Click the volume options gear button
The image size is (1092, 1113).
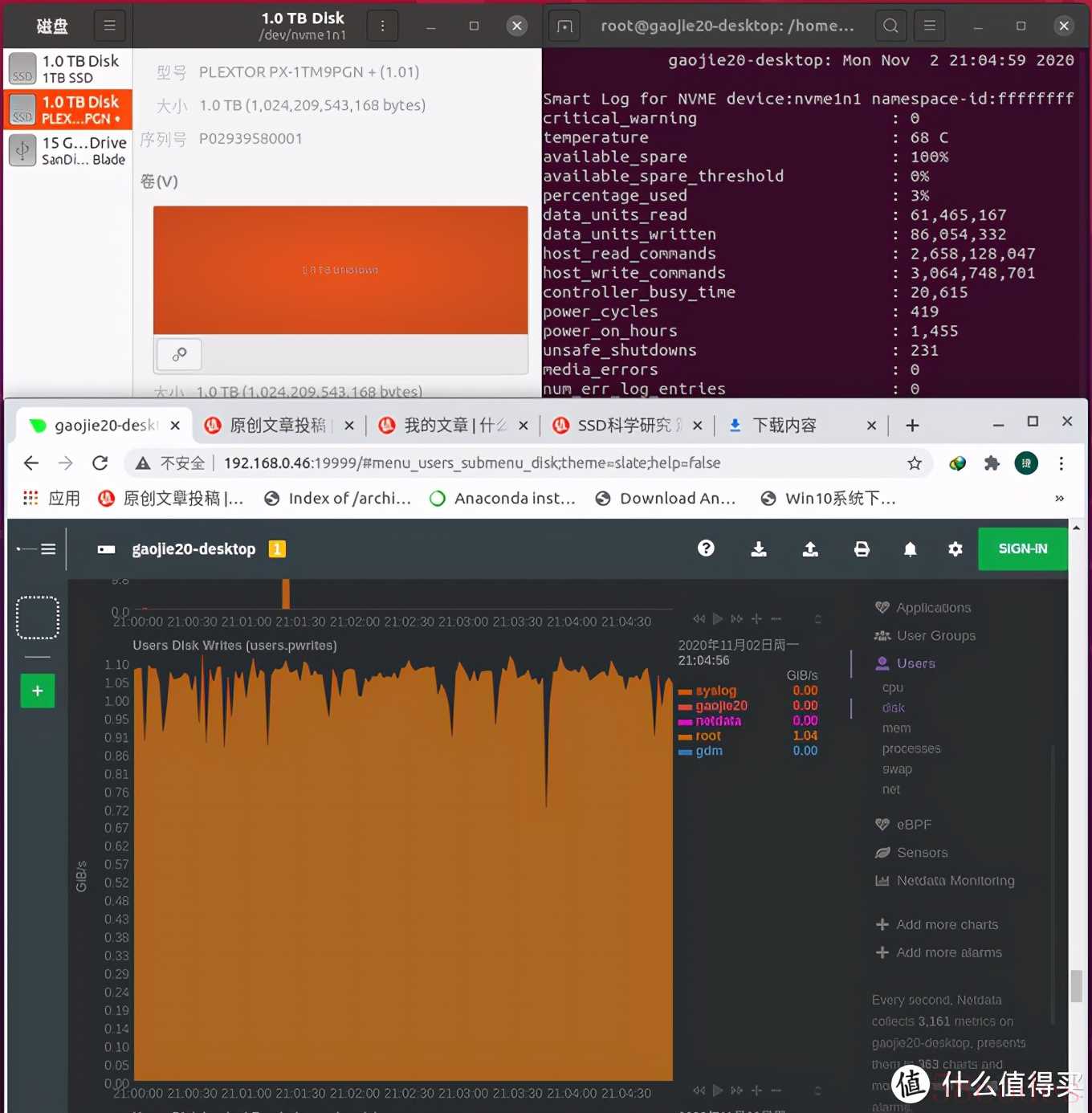click(179, 354)
